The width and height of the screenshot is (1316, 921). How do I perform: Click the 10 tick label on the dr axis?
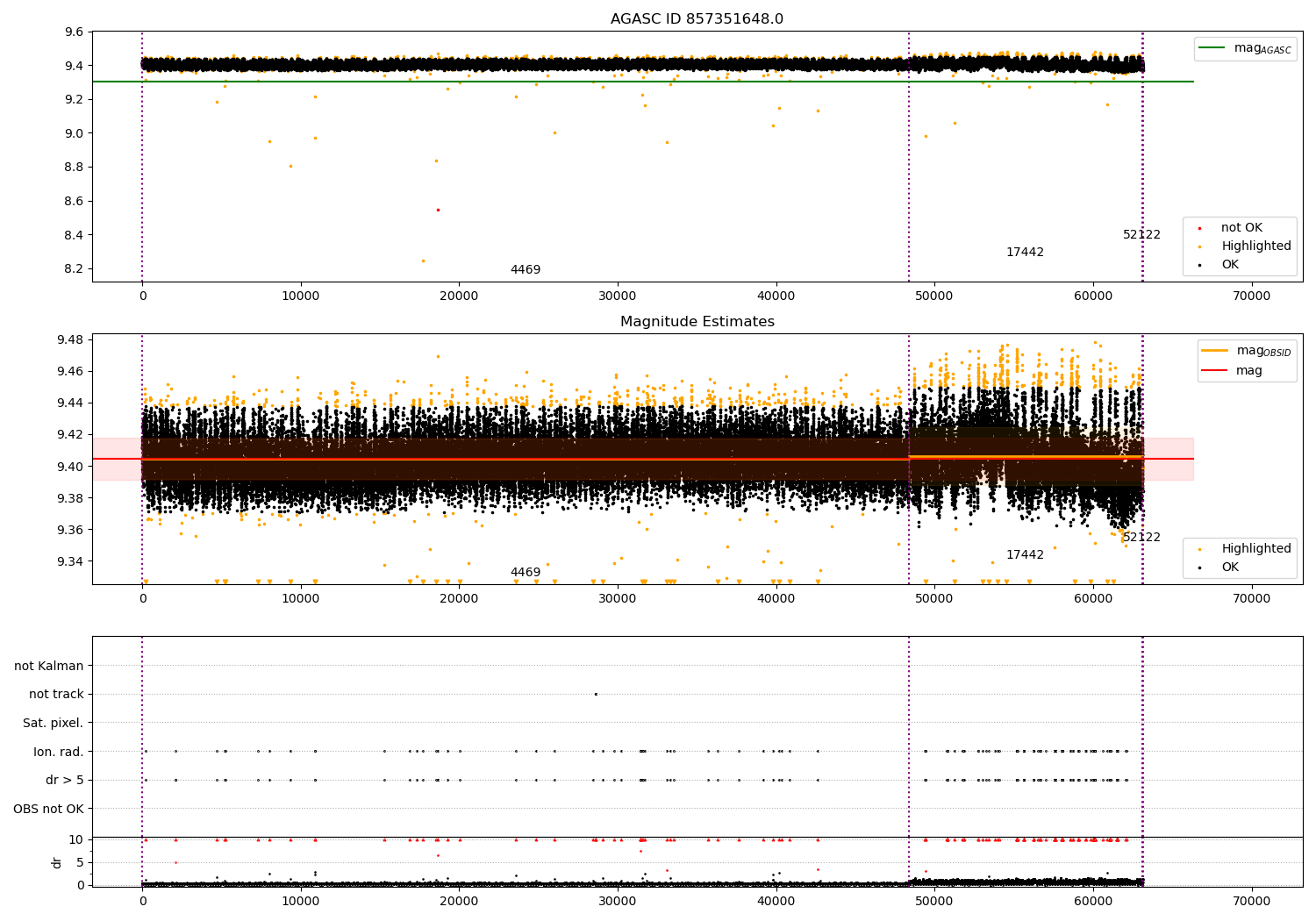(76, 839)
